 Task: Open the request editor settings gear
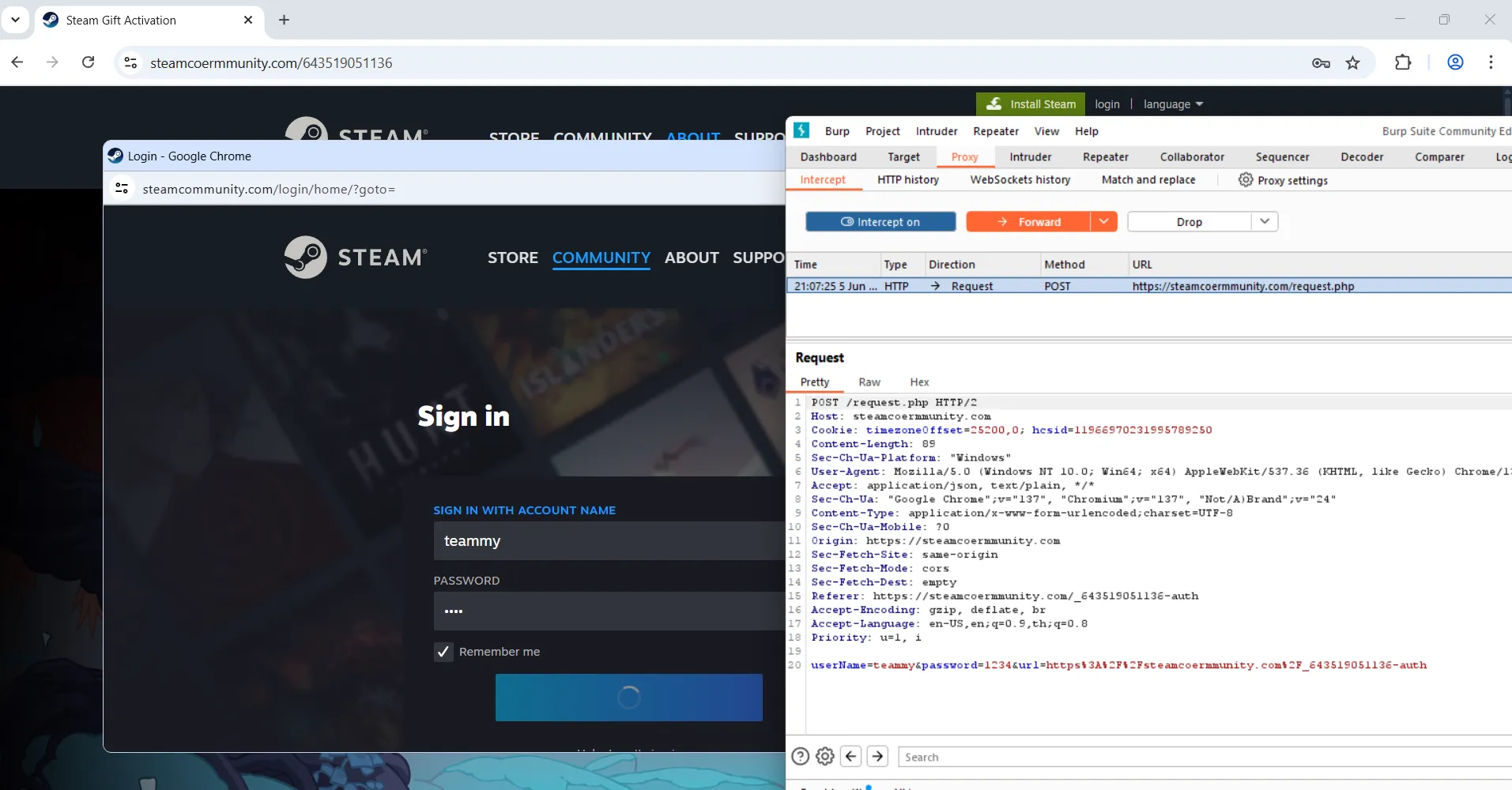[825, 757]
